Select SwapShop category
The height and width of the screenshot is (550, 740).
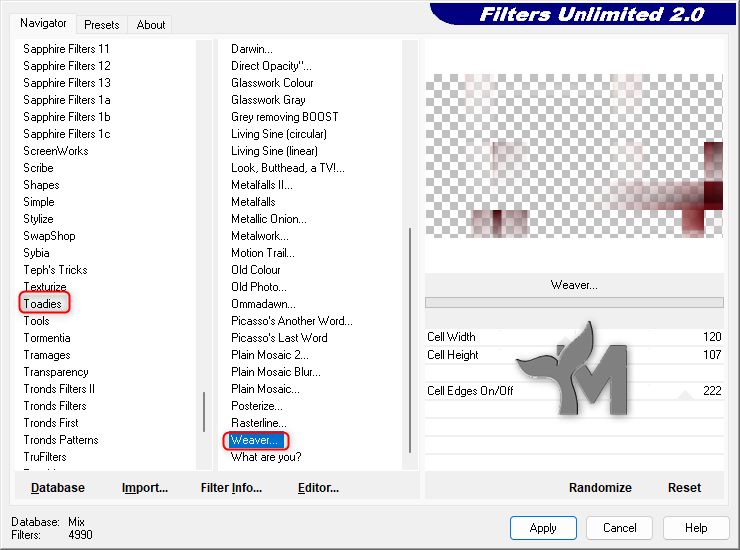(x=49, y=236)
